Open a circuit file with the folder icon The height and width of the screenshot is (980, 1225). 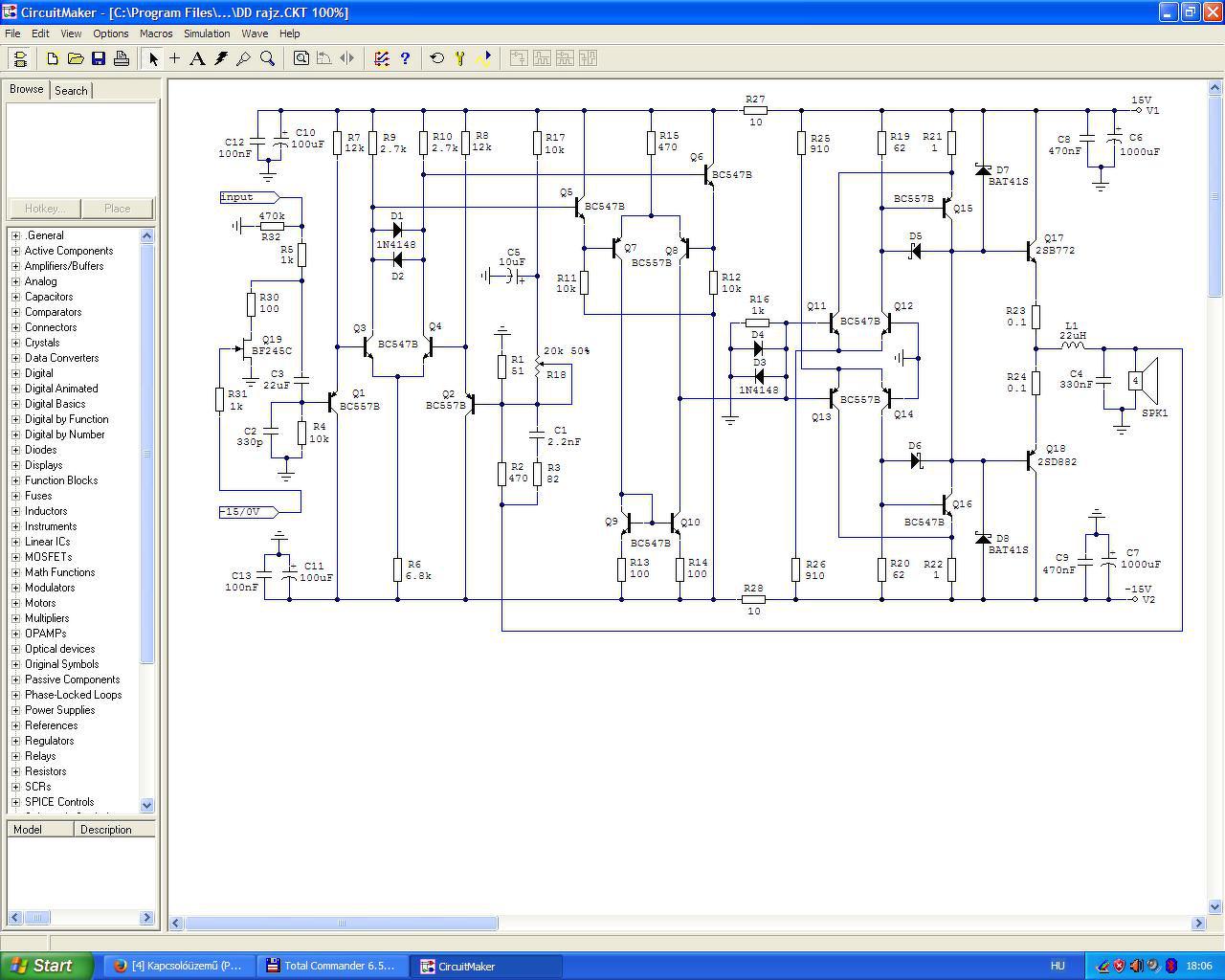76,58
